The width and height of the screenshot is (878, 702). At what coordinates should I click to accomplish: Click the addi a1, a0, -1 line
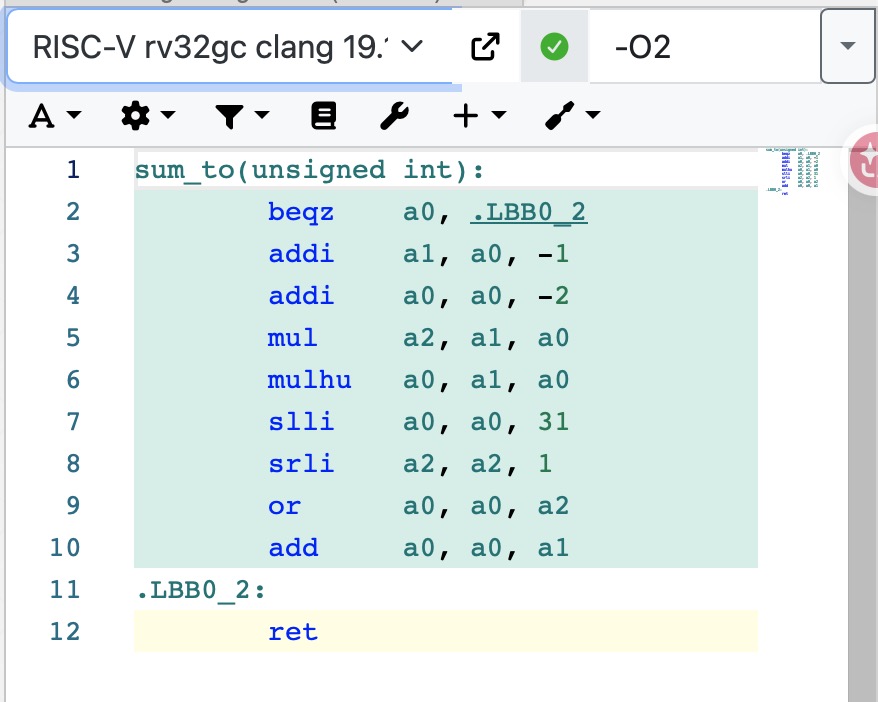coord(446,254)
